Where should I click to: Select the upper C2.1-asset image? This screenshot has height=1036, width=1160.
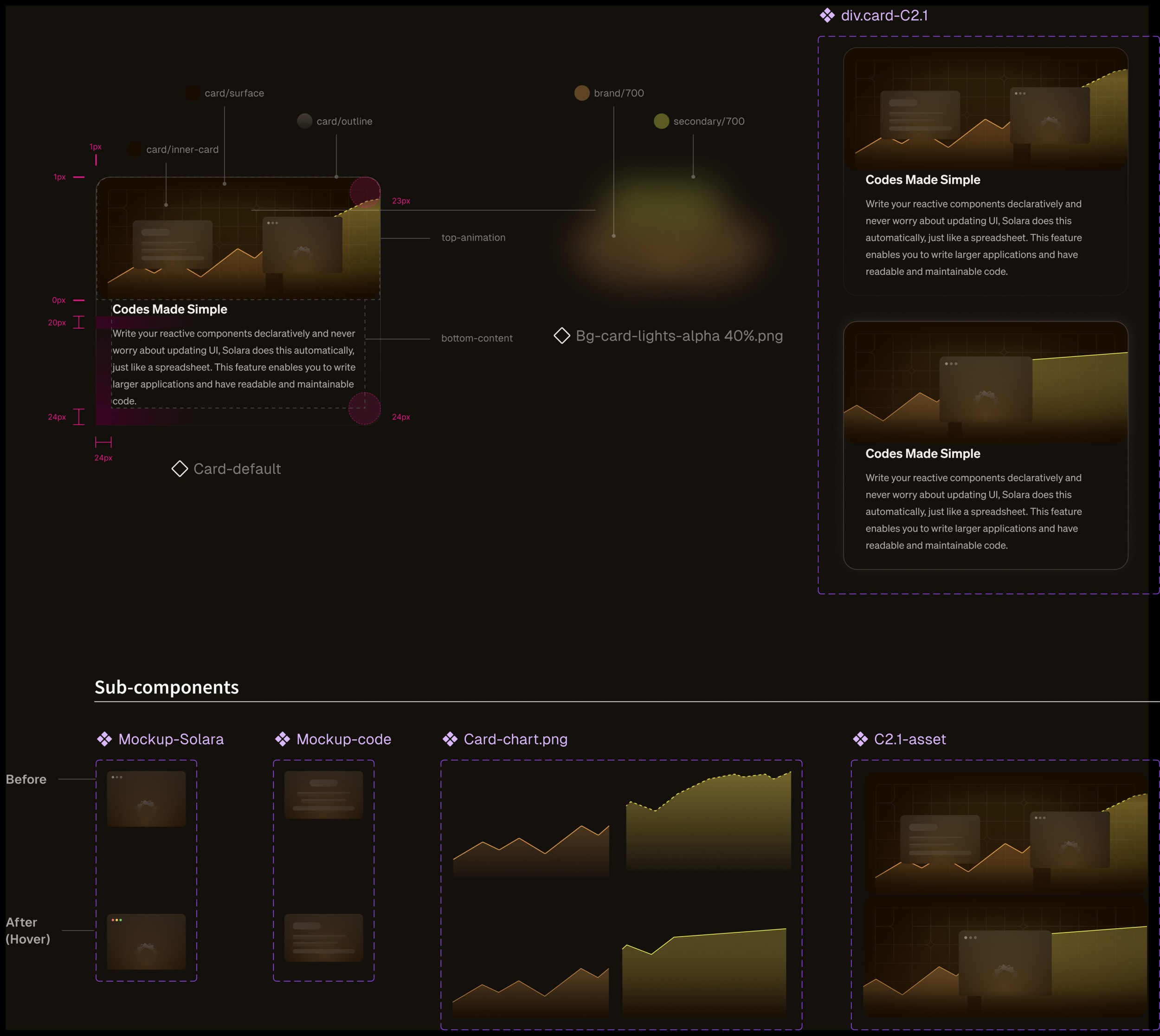(x=1006, y=832)
